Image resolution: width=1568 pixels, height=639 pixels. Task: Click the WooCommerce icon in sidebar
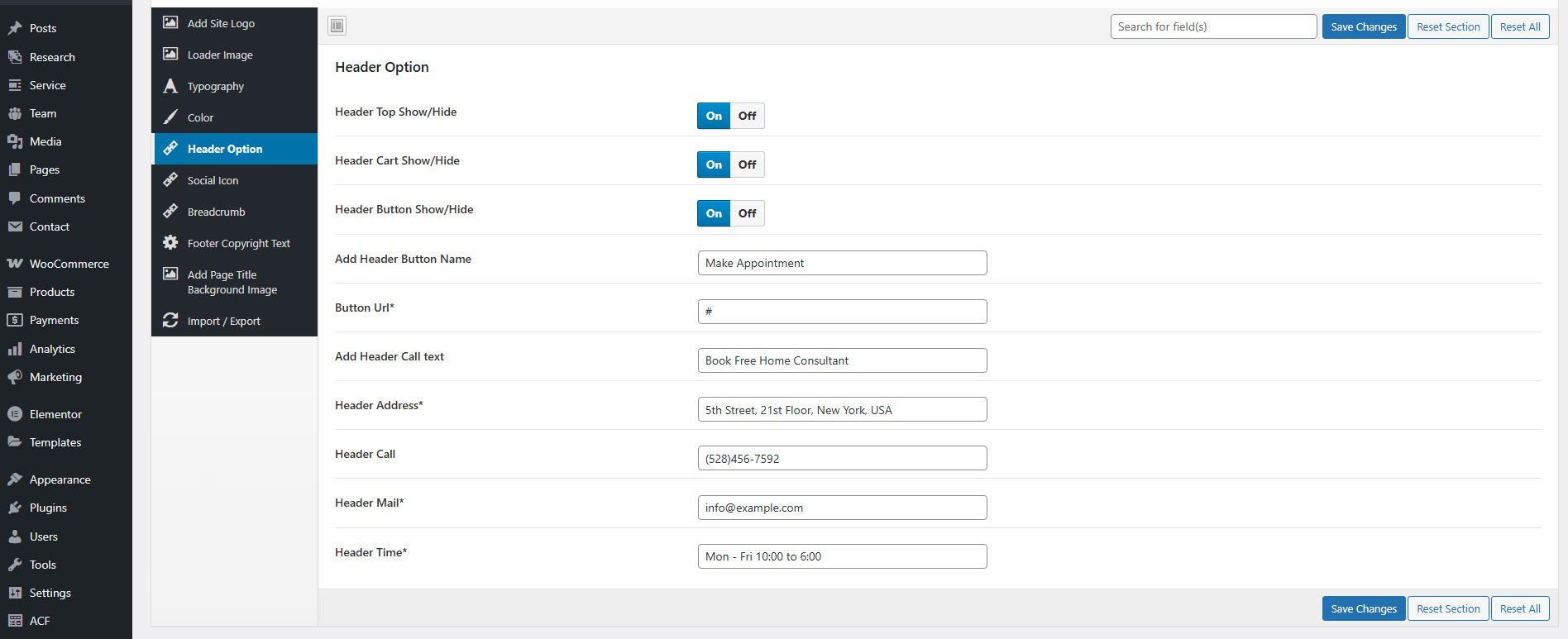(15, 264)
